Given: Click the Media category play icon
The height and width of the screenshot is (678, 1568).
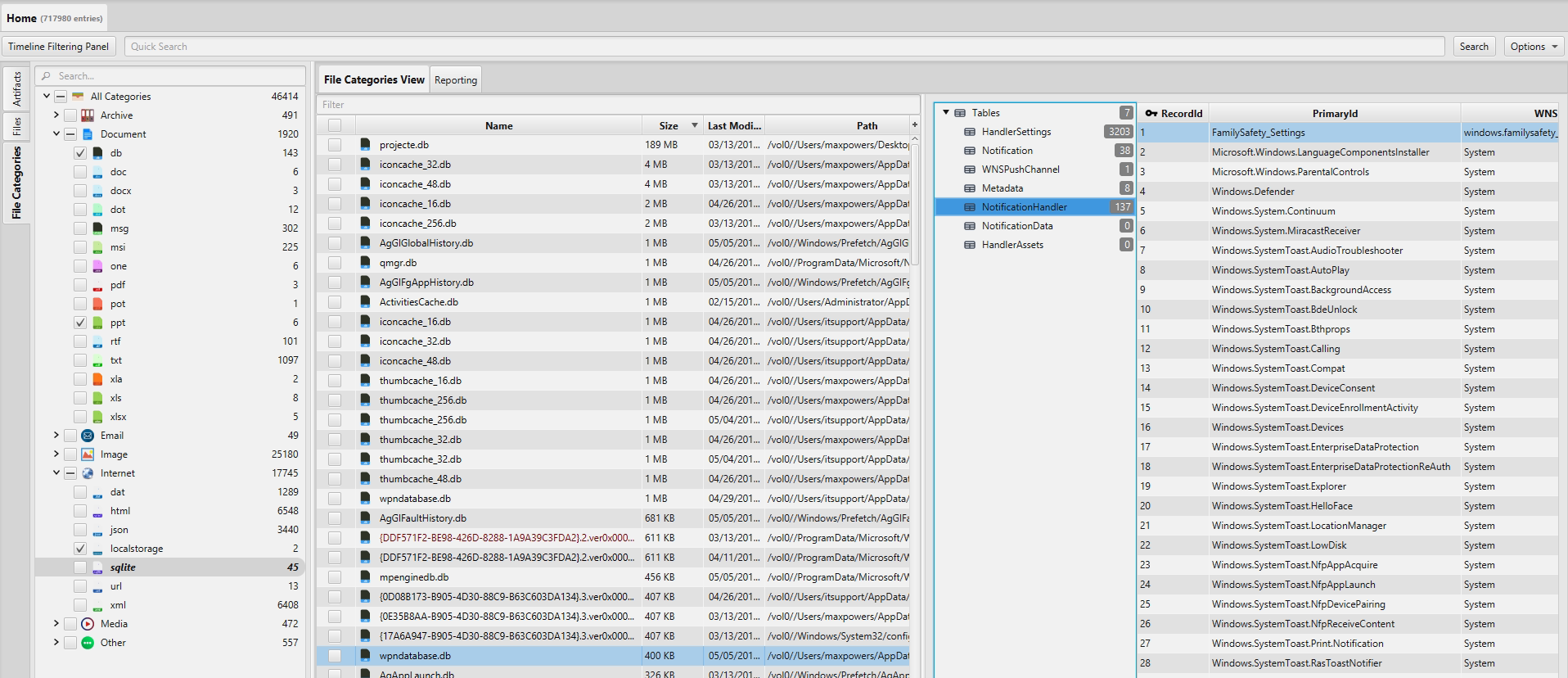Looking at the screenshot, I should (88, 624).
